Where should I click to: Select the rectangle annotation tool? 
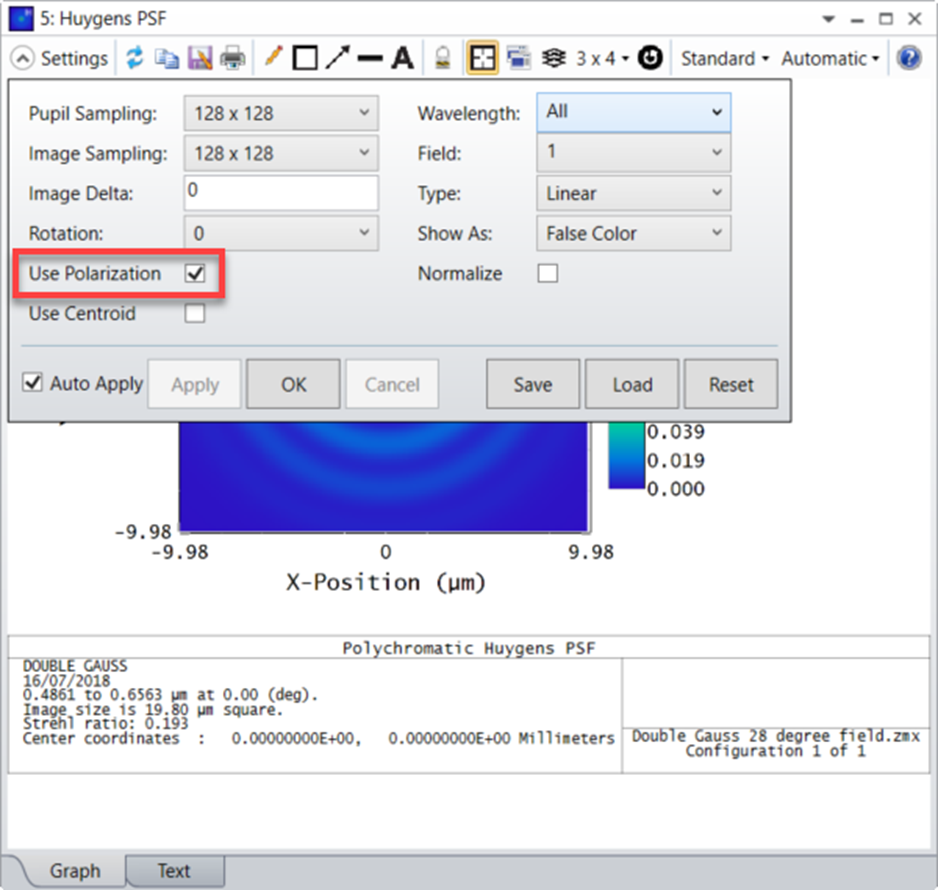[304, 58]
